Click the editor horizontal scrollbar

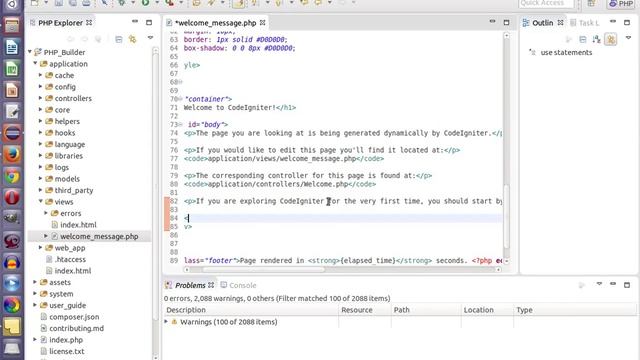tap(264, 269)
